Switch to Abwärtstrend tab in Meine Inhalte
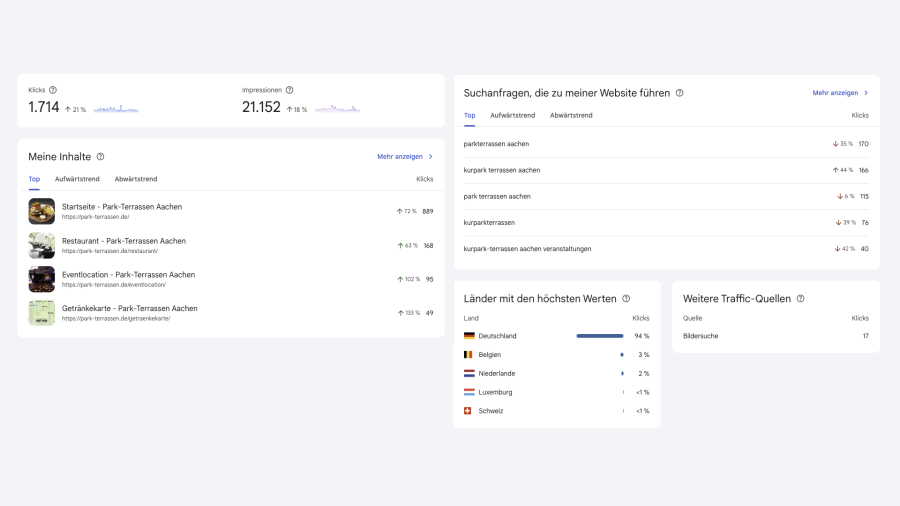This screenshot has height=506, width=900. coord(136,179)
